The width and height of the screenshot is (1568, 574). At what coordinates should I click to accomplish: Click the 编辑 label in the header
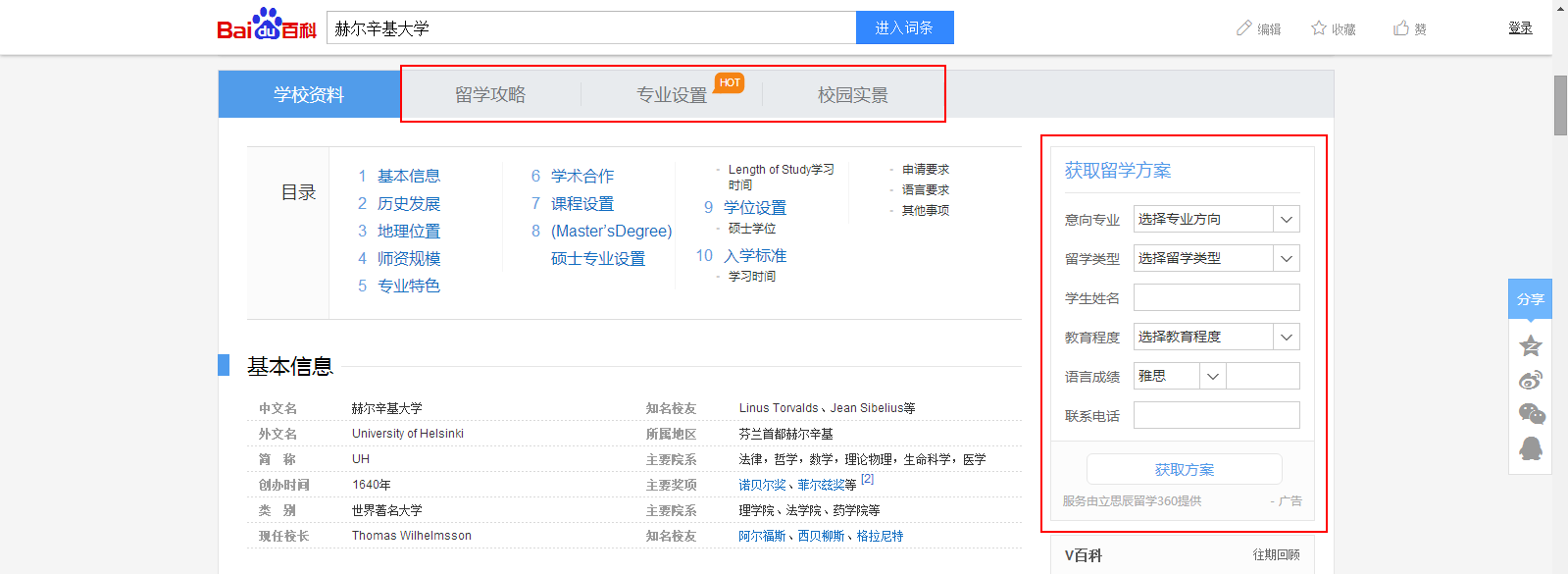(x=1269, y=29)
